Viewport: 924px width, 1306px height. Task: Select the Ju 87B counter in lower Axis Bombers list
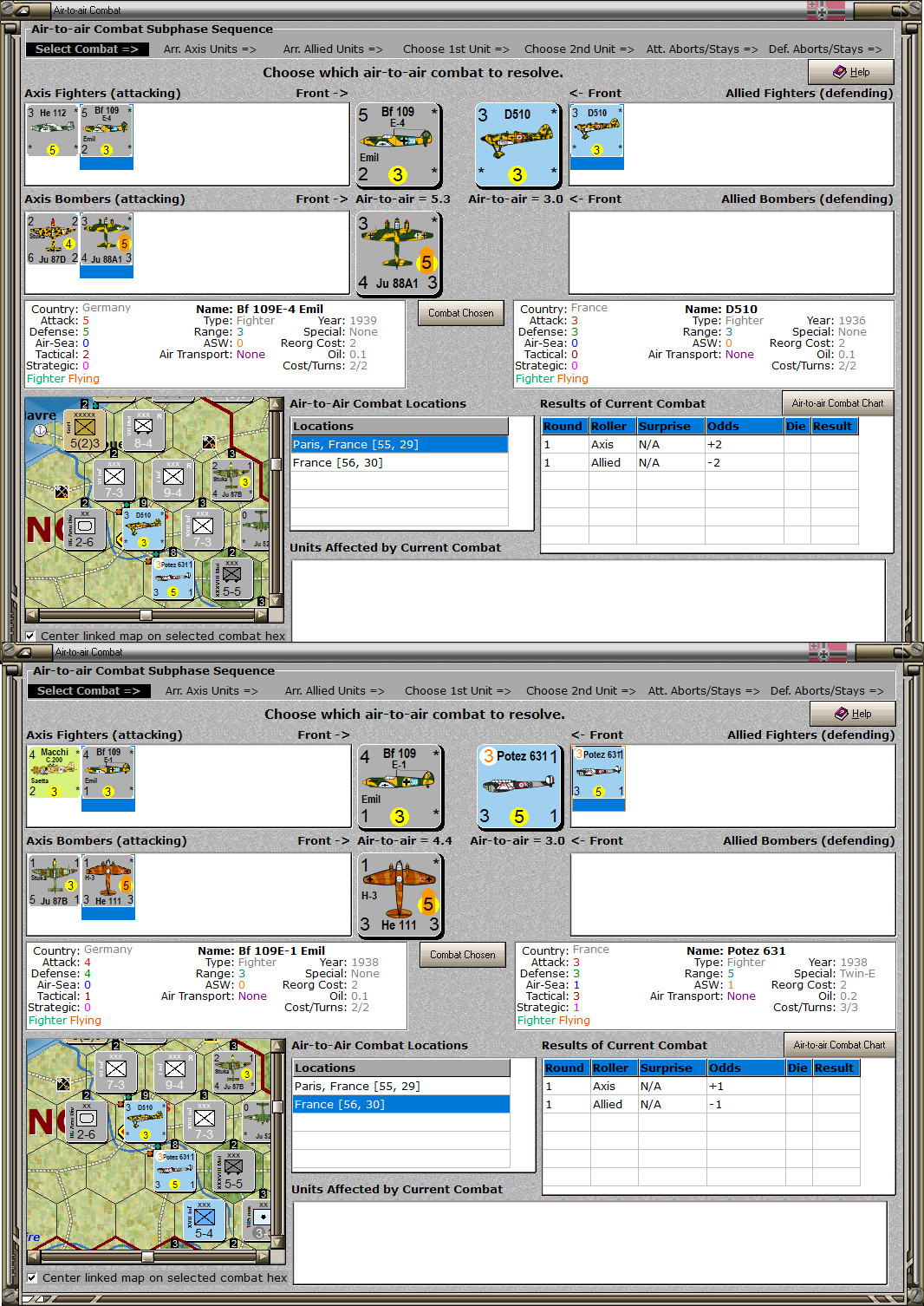[x=54, y=881]
